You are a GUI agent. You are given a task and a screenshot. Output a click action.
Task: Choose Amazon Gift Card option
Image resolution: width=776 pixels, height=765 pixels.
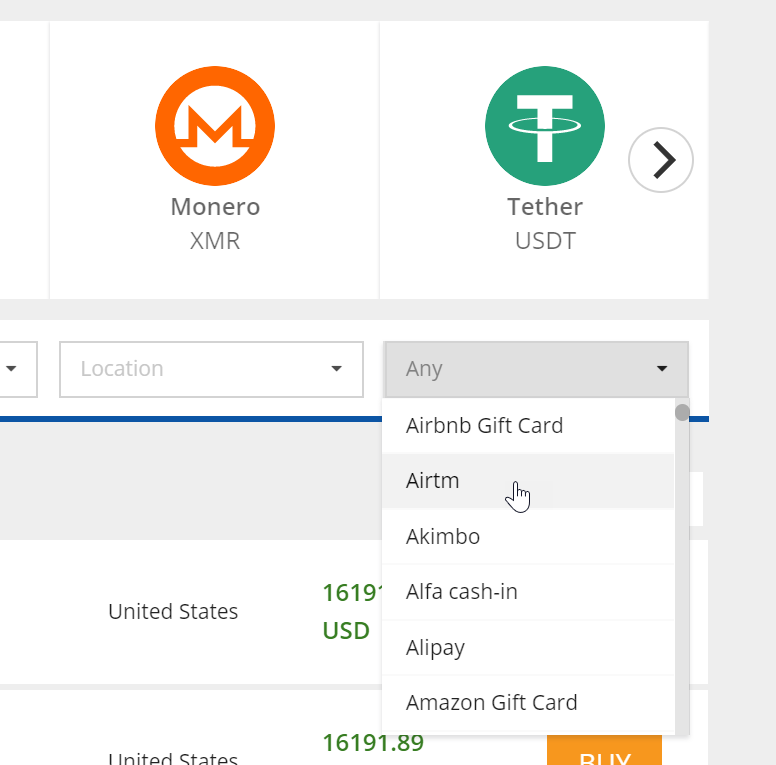(528, 703)
